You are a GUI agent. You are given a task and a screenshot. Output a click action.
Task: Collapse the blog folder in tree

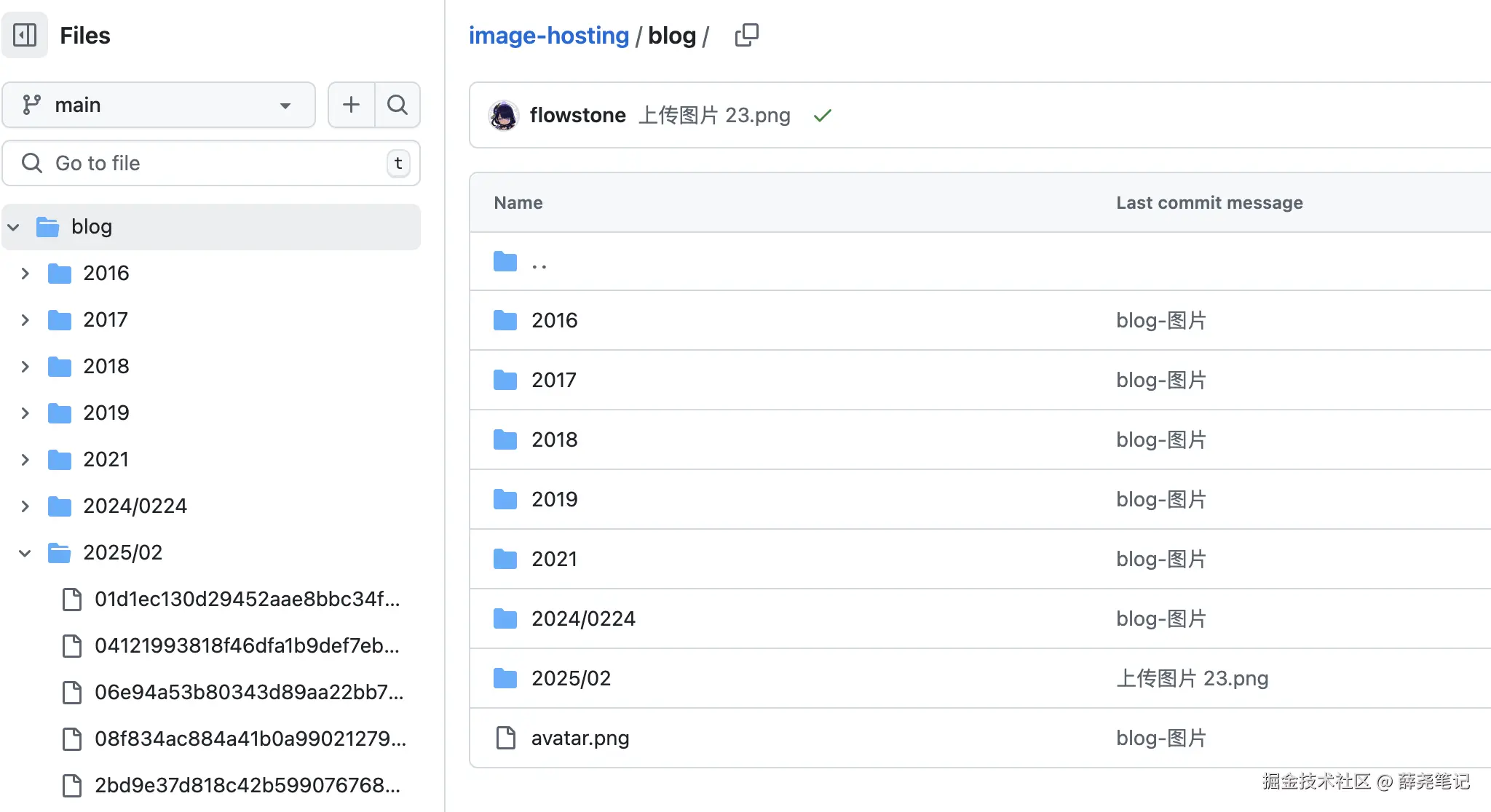coord(14,227)
